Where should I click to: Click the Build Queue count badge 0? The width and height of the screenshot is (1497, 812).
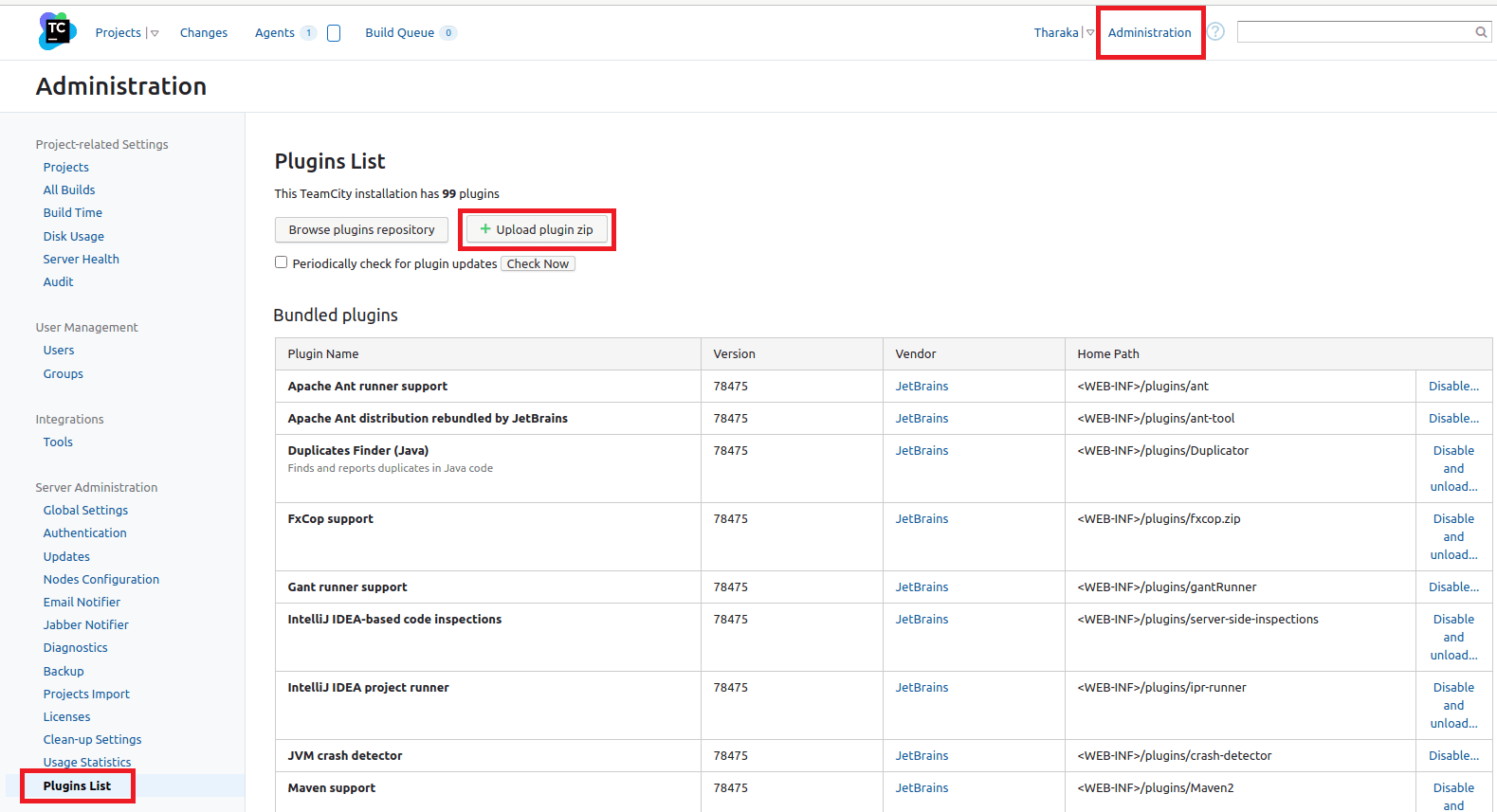click(x=448, y=33)
